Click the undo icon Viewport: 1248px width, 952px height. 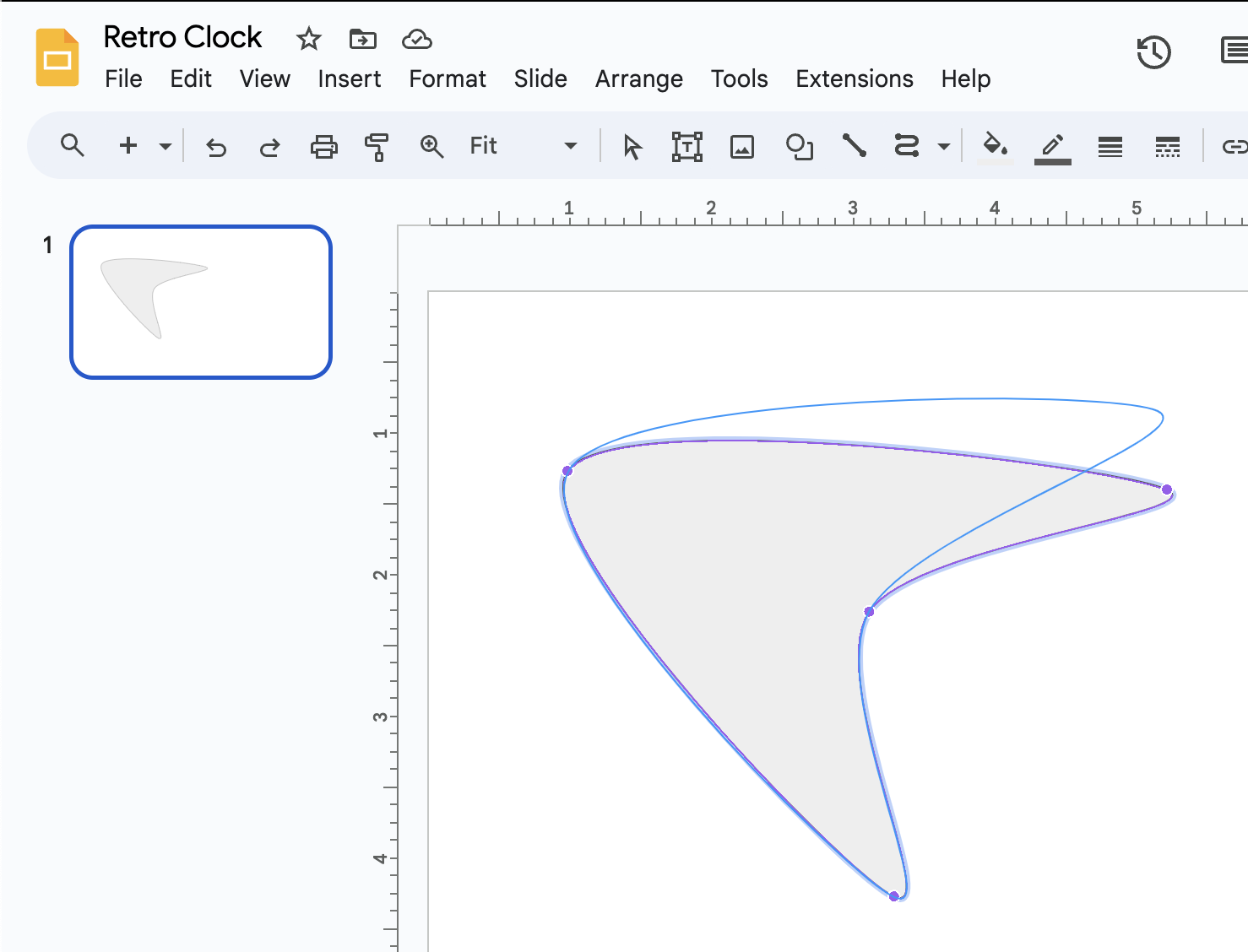[x=216, y=145]
